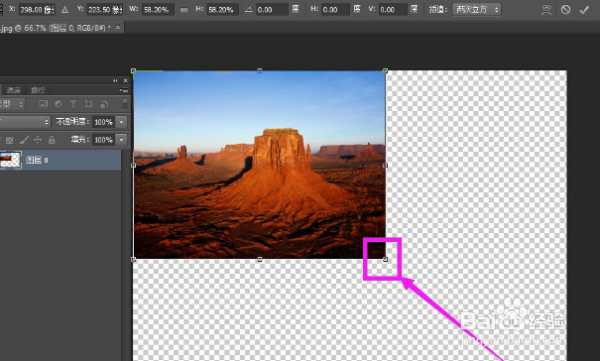The image size is (600, 361).
Task: Select the 图层 0 layer thumbnail
Action: 10,160
